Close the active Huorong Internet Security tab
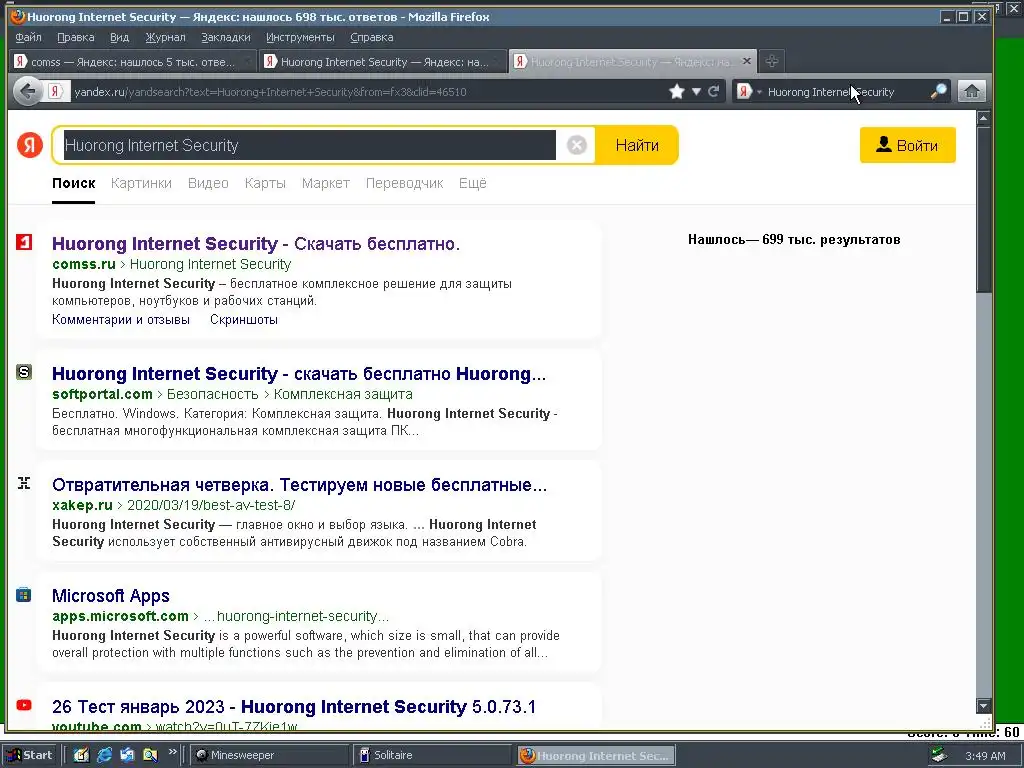This screenshot has height=768, width=1024. pos(746,61)
